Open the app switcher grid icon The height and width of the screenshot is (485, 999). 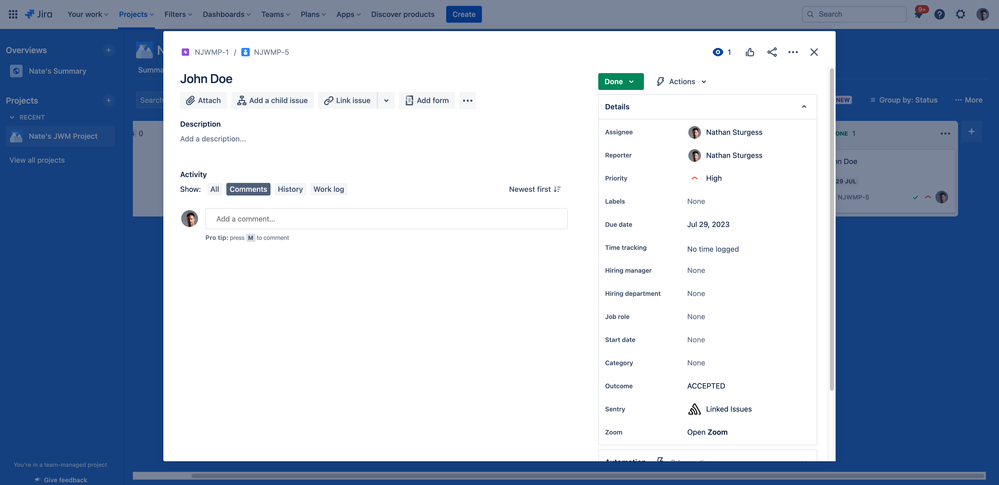13,14
